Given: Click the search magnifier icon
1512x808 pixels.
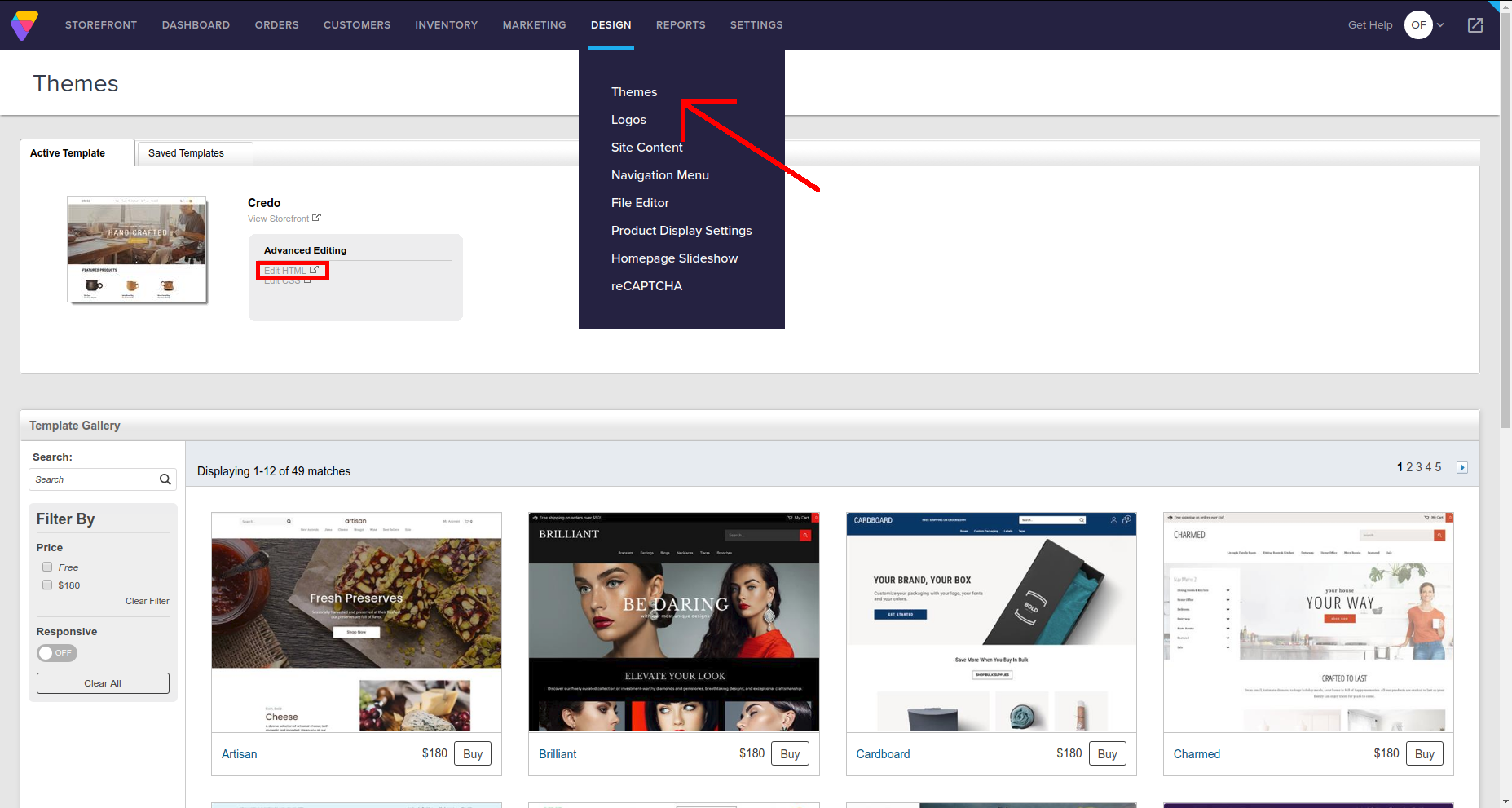Looking at the screenshot, I should 165,479.
